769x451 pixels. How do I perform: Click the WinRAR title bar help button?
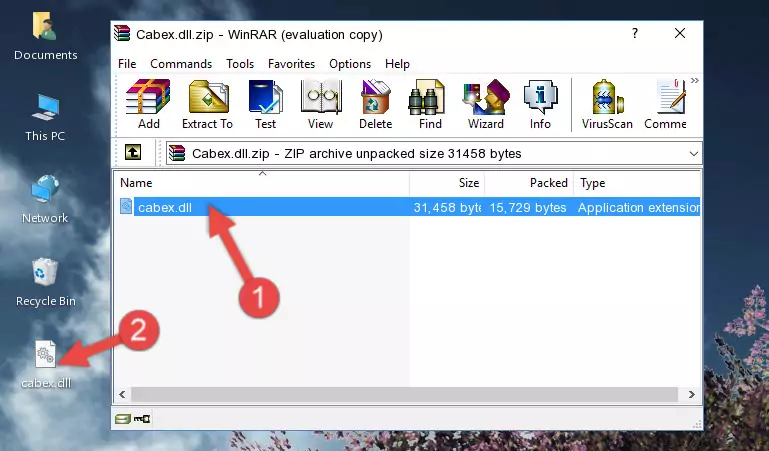point(635,33)
